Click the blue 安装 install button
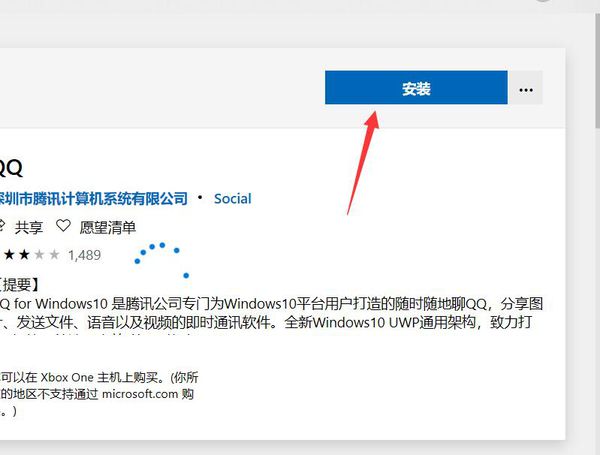 pyautogui.click(x=416, y=87)
